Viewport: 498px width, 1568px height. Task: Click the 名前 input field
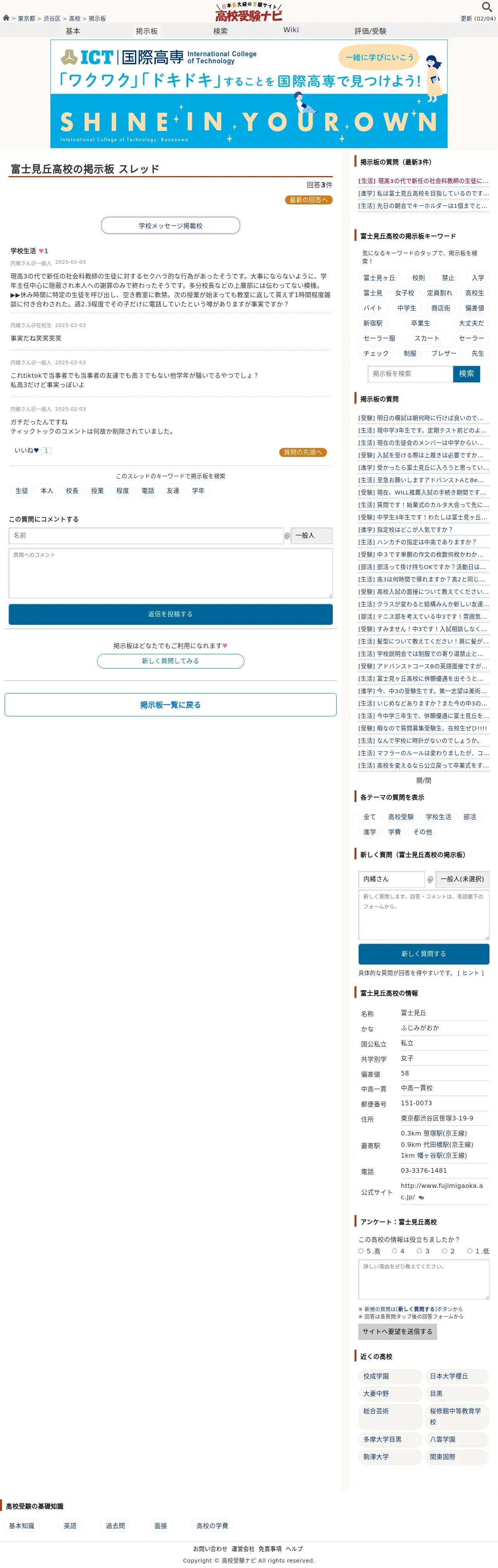pyautogui.click(x=146, y=536)
